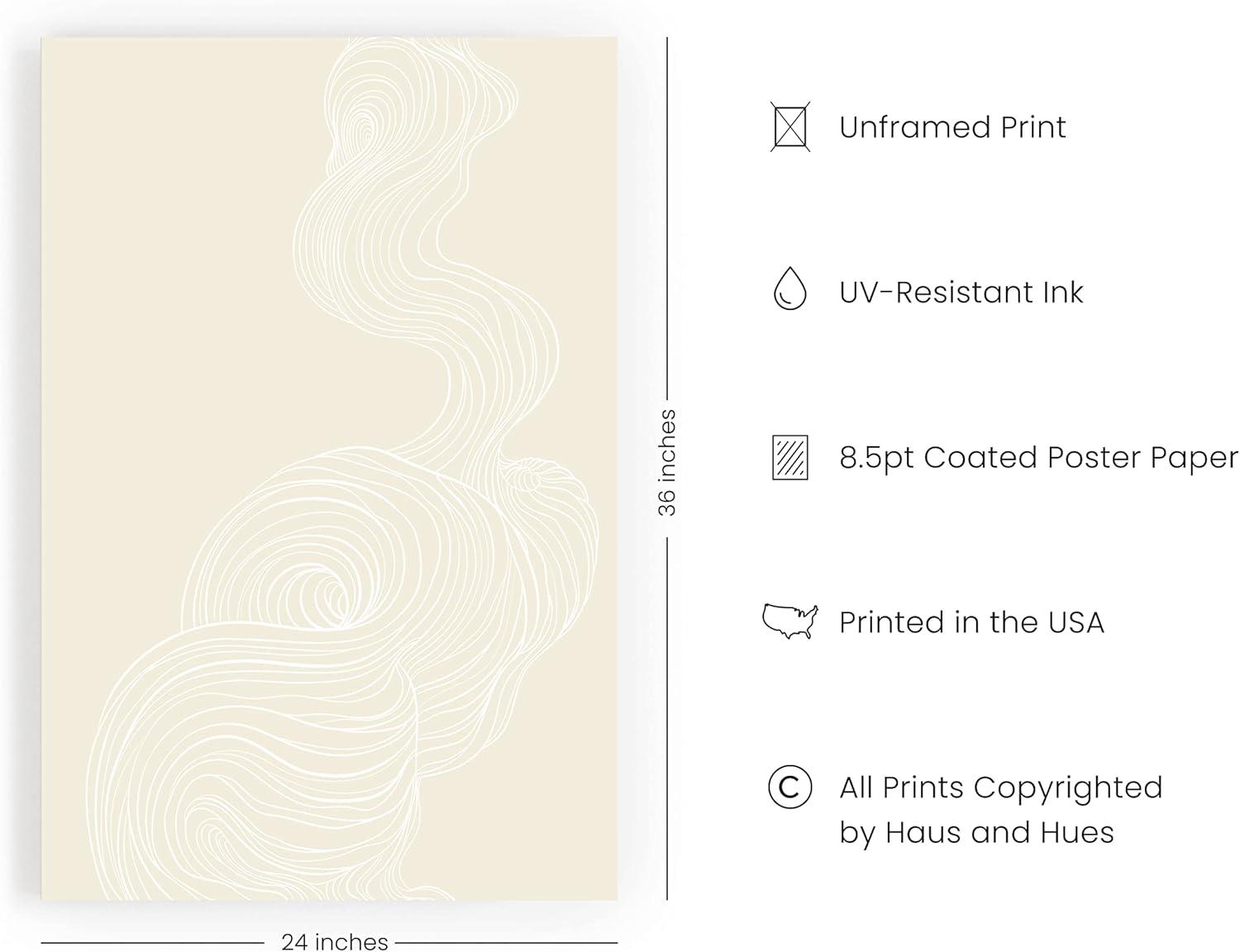The width and height of the screenshot is (1240, 952).
Task: Click the "All Prints Copyrighted" line
Action: 1000,788
